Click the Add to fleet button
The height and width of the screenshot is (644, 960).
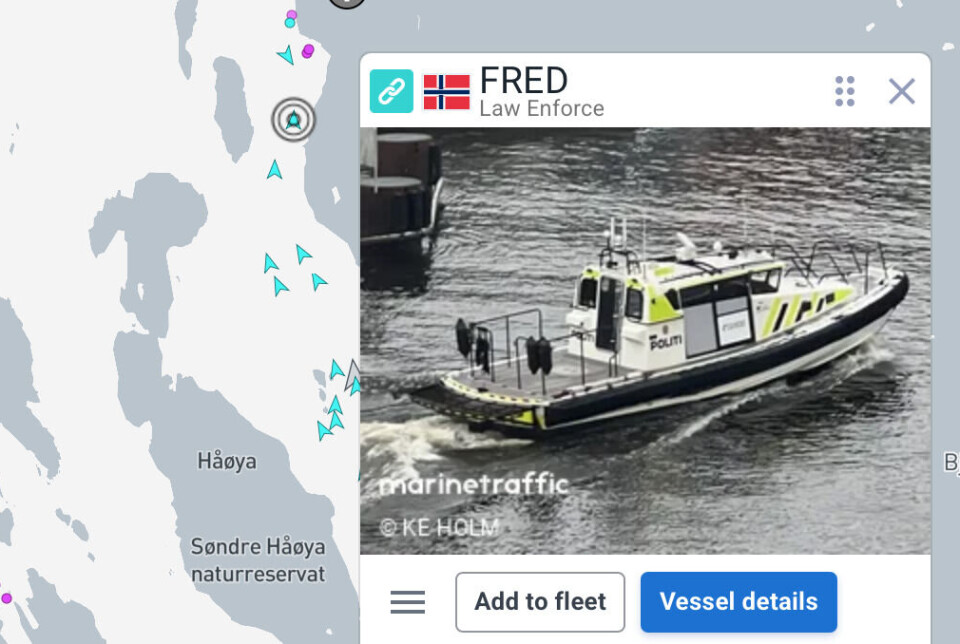tap(540, 602)
